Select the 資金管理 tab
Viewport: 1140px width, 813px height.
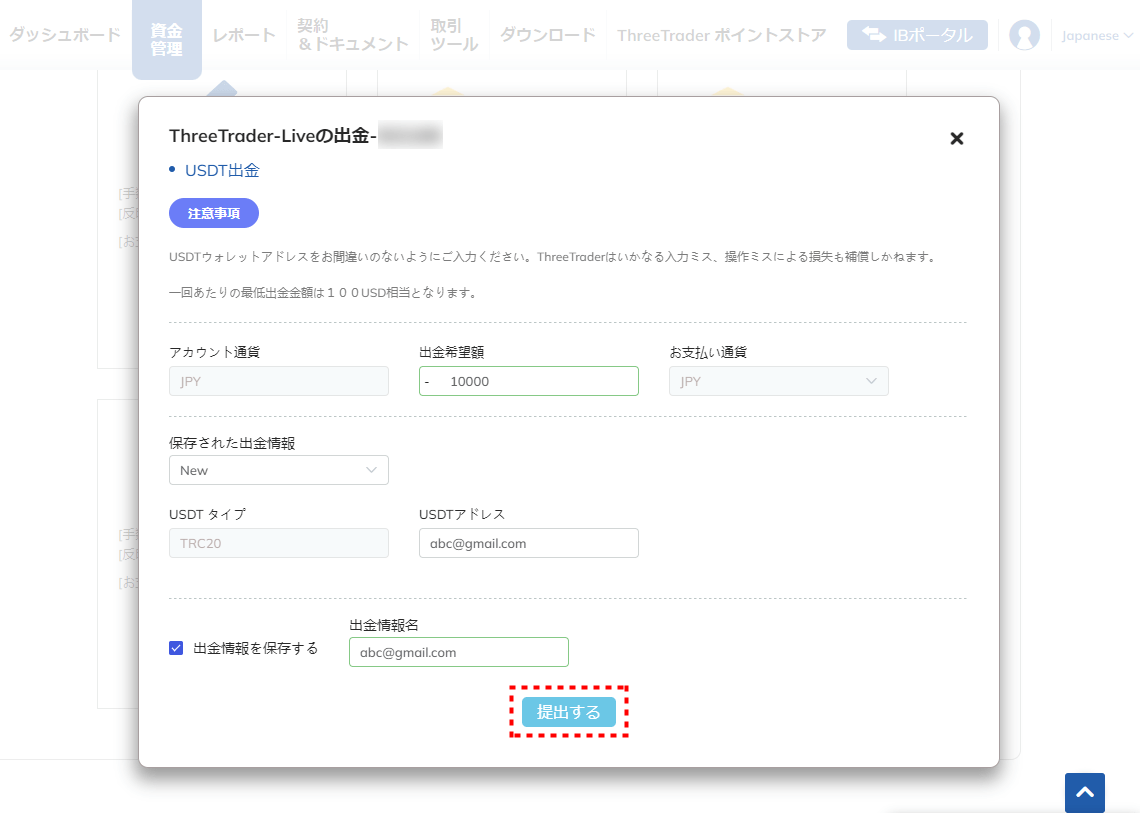tap(166, 39)
